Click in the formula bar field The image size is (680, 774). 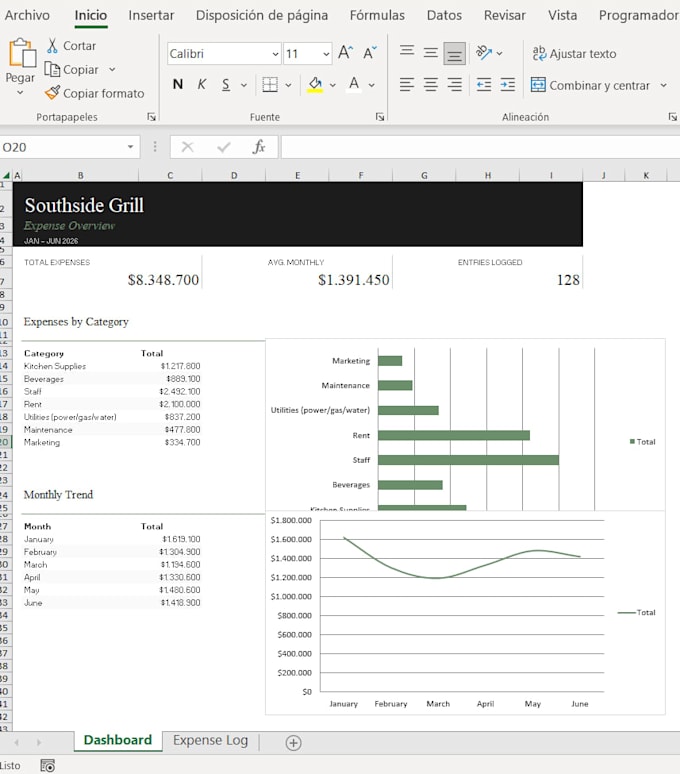point(480,147)
